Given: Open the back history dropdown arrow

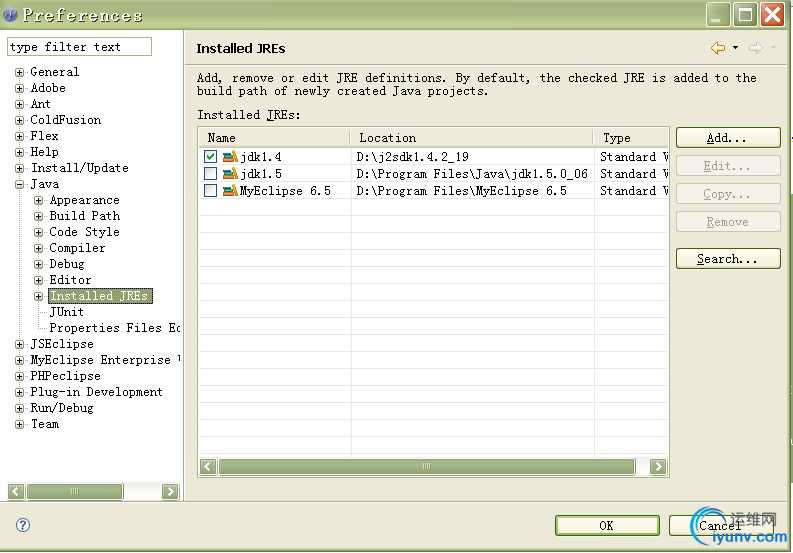Looking at the screenshot, I should [735, 48].
